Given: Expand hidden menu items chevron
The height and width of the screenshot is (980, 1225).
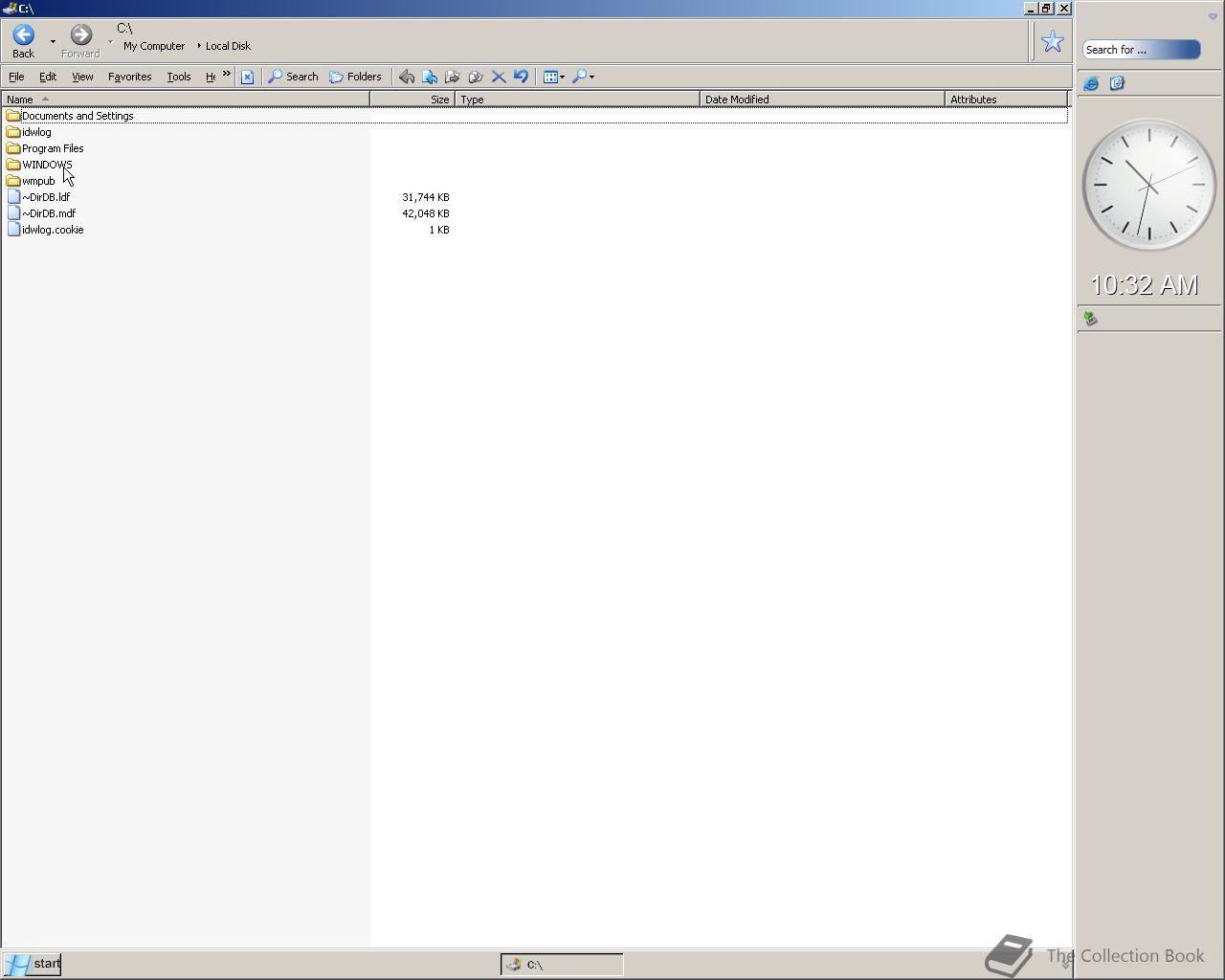Looking at the screenshot, I should (x=227, y=74).
